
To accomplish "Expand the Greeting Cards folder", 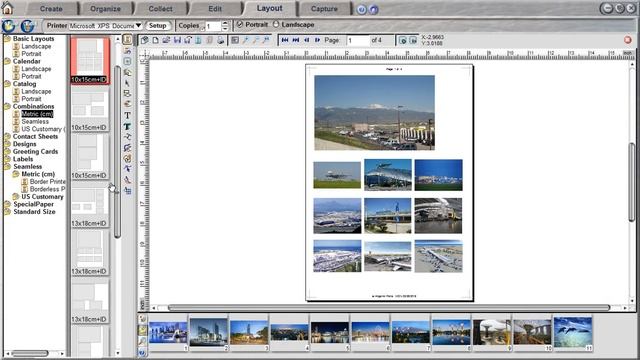I will (x=7, y=151).
